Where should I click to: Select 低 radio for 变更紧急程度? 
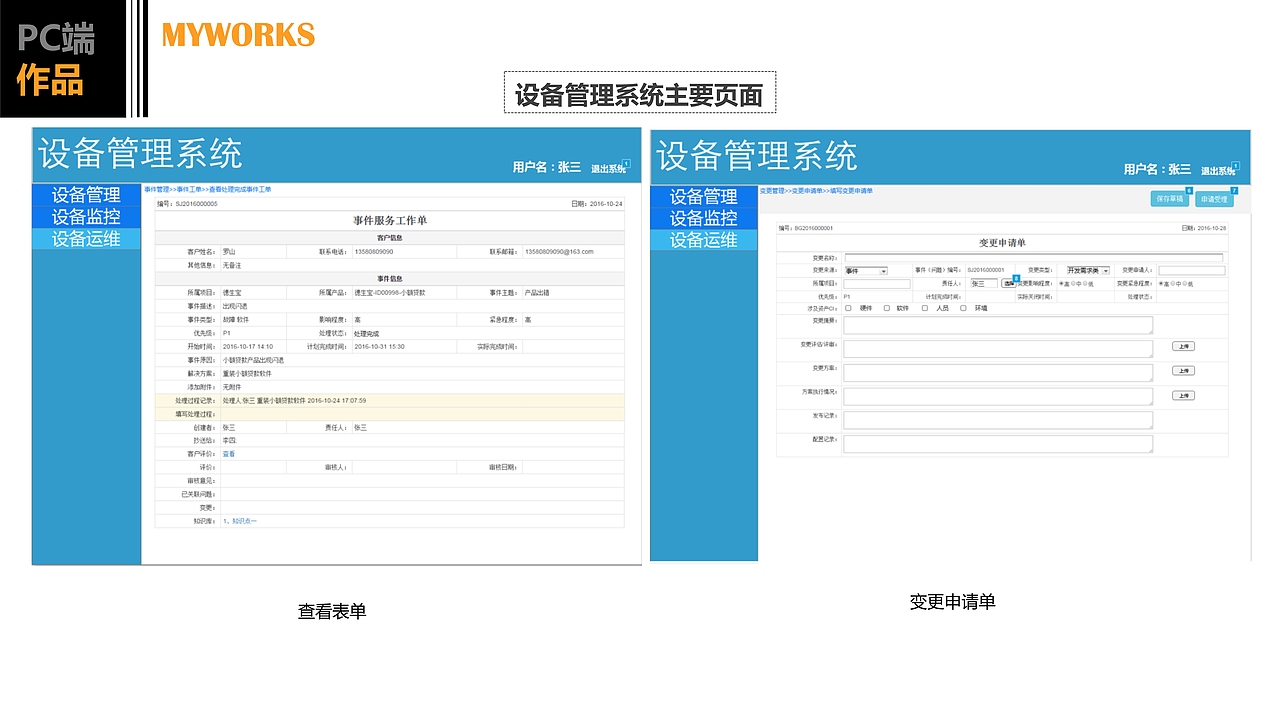click(x=1185, y=283)
